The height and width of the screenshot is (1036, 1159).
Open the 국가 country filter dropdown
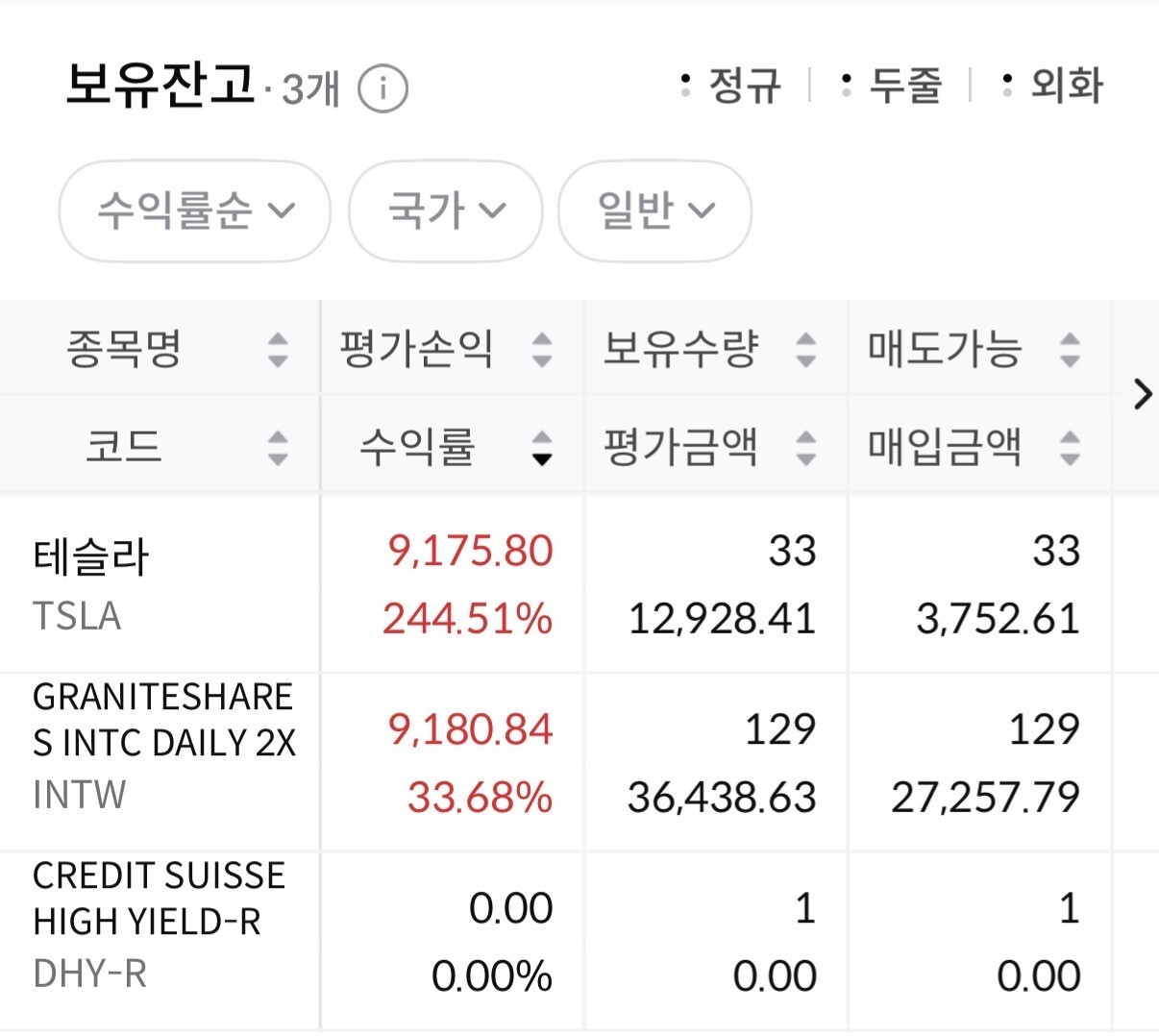pos(445,210)
